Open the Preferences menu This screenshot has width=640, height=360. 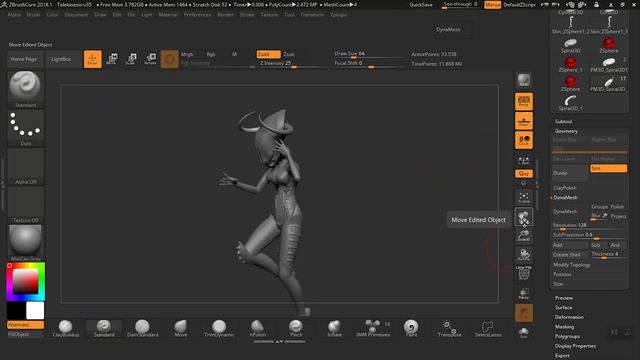(198, 15)
